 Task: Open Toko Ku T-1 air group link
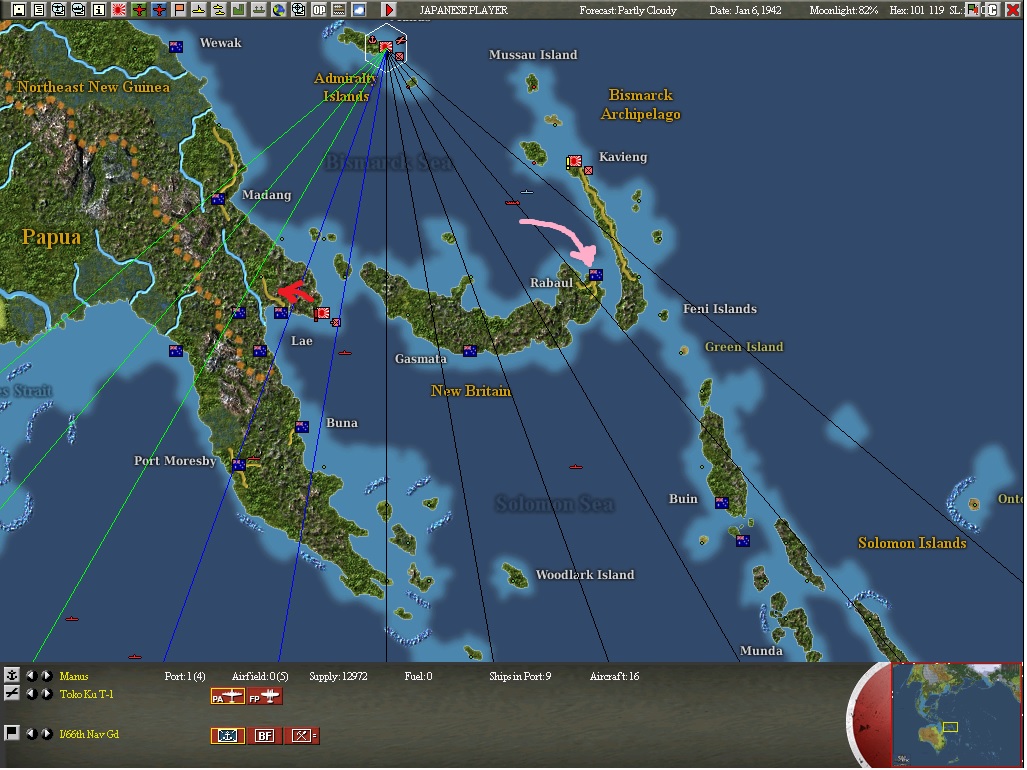point(86,694)
